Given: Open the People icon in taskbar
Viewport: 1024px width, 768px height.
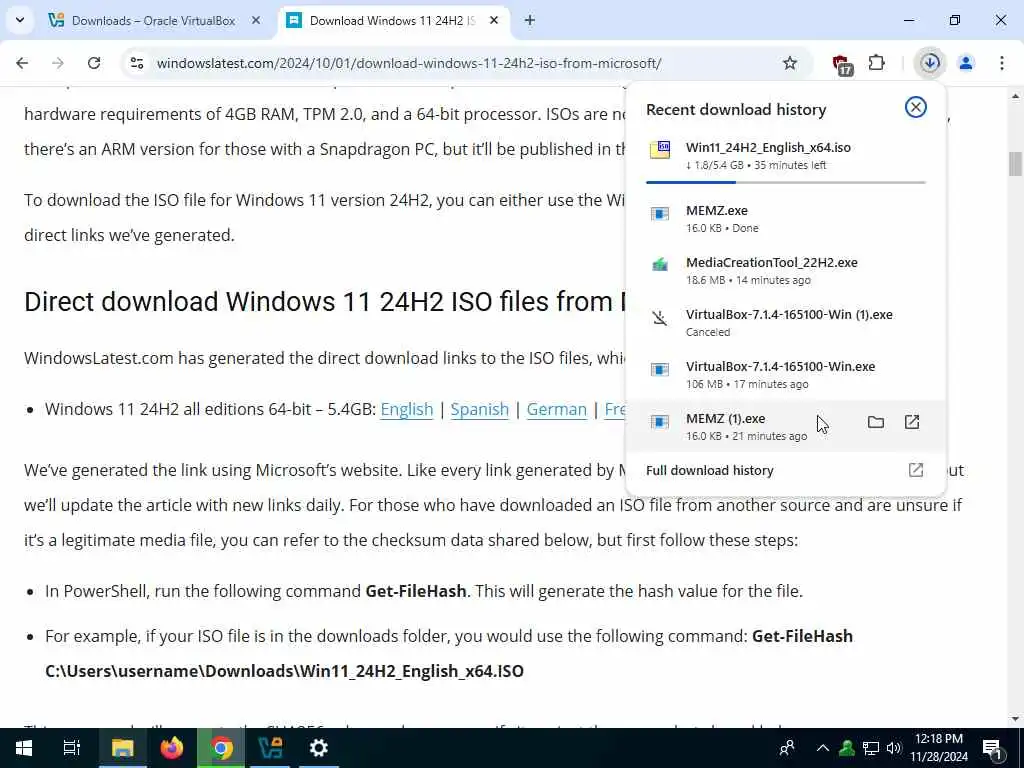Looking at the screenshot, I should [x=788, y=748].
